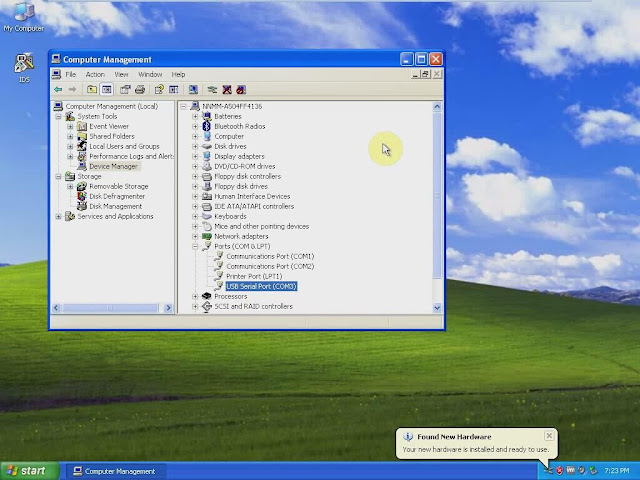This screenshot has width=640, height=480.
Task: Click the taskbar clock showing 7:23 PM
Action: point(617,471)
